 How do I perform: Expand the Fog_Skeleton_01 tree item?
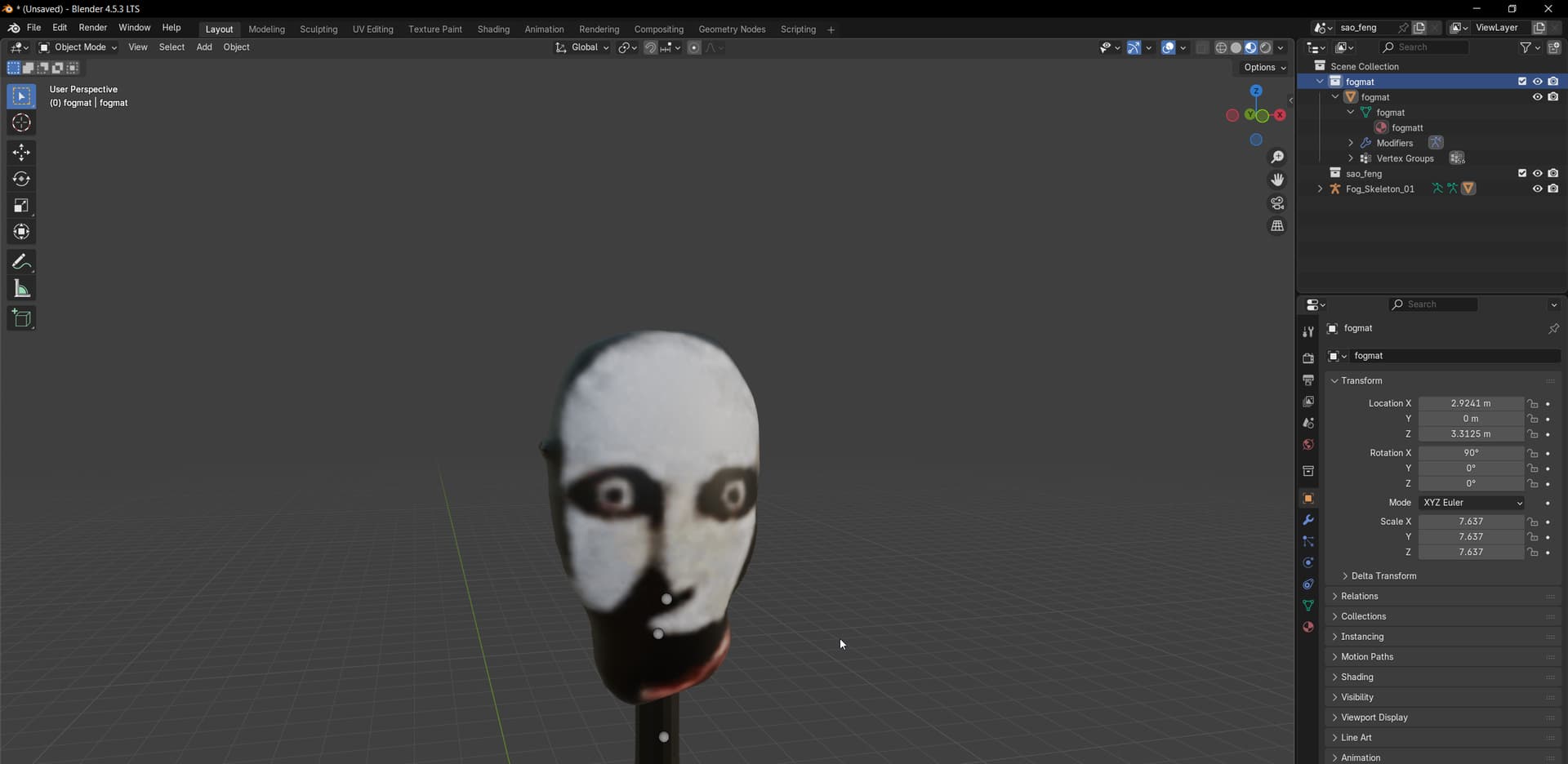click(1320, 189)
